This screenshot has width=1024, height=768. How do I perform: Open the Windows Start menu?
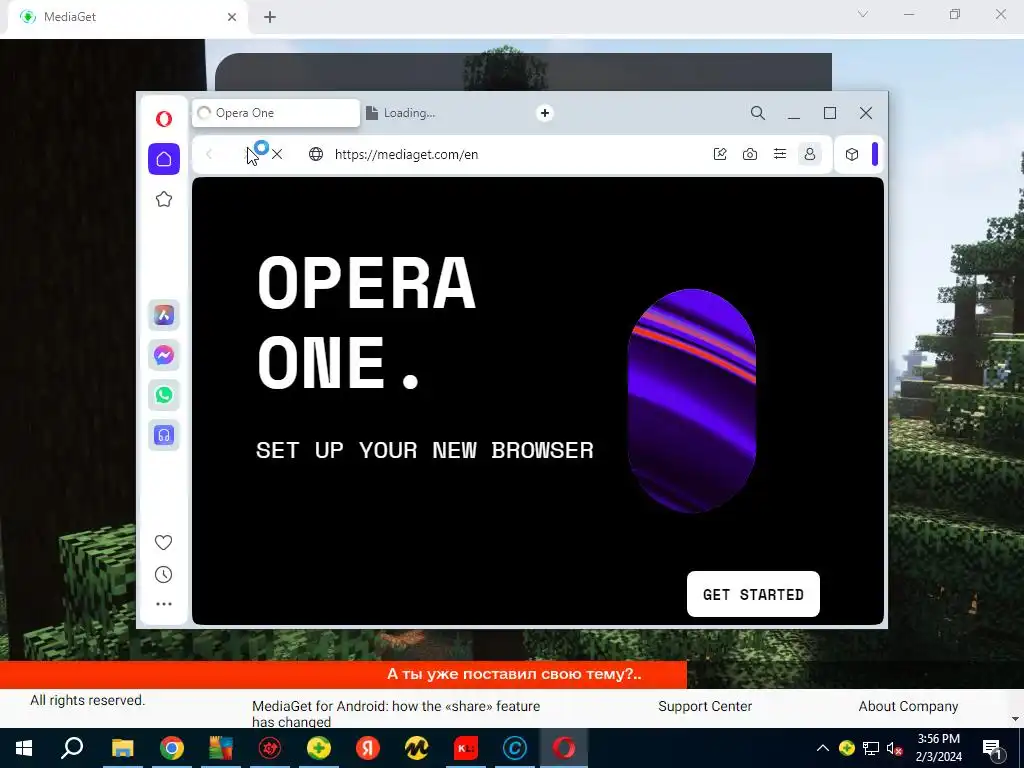(x=24, y=748)
